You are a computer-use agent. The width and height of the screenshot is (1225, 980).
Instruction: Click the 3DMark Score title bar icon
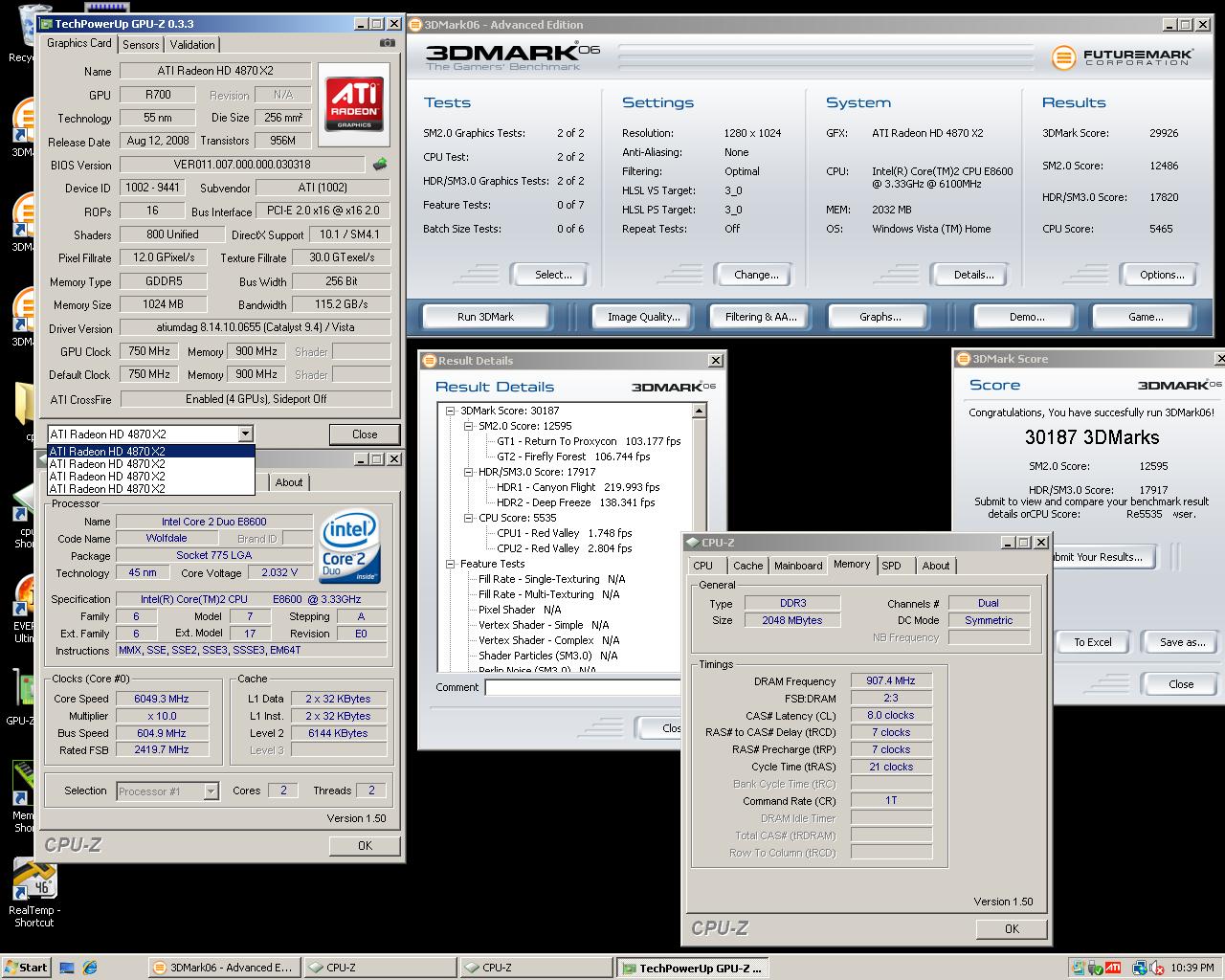[964, 358]
